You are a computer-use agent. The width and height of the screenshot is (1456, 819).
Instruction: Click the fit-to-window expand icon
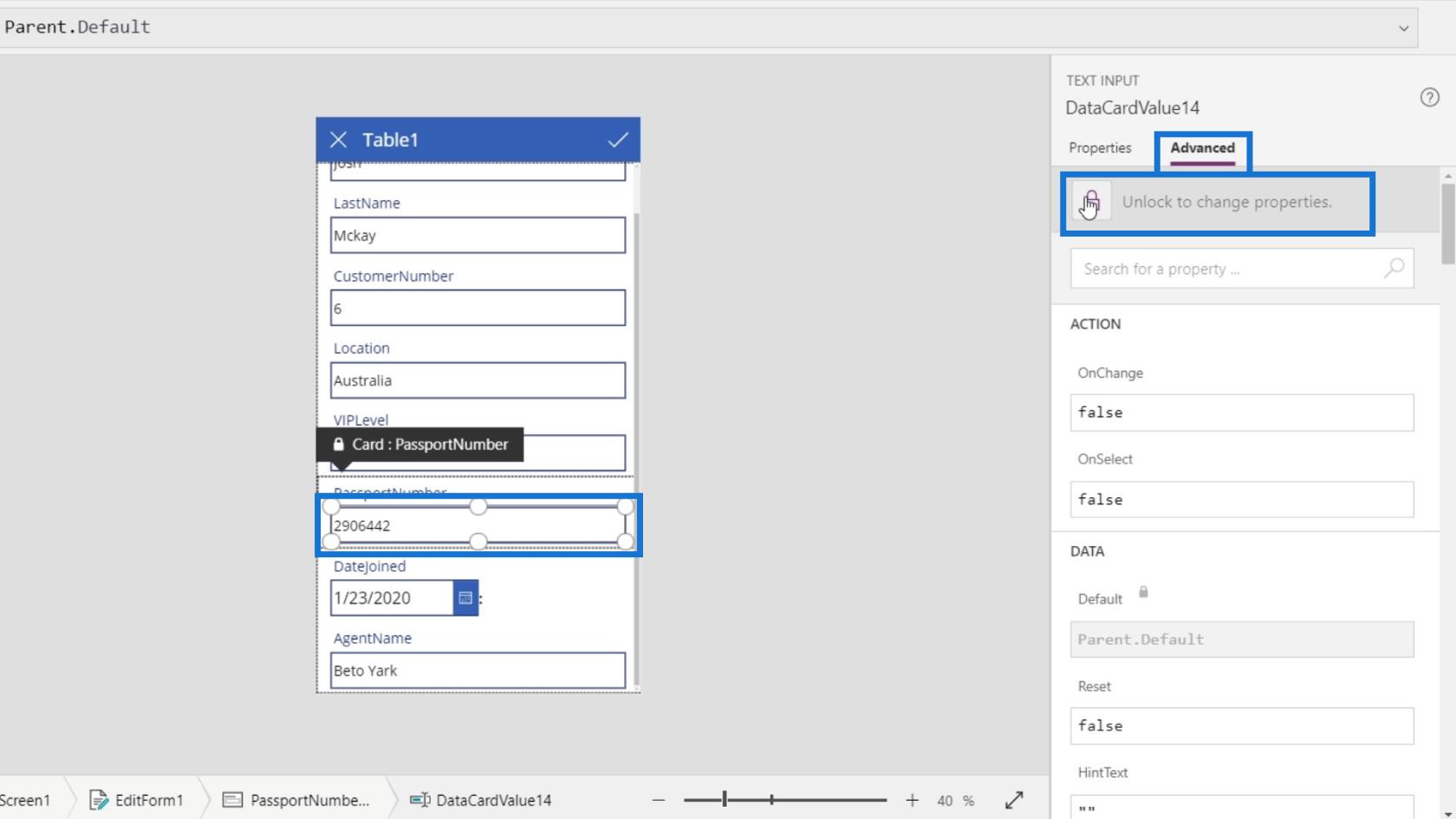1014,800
